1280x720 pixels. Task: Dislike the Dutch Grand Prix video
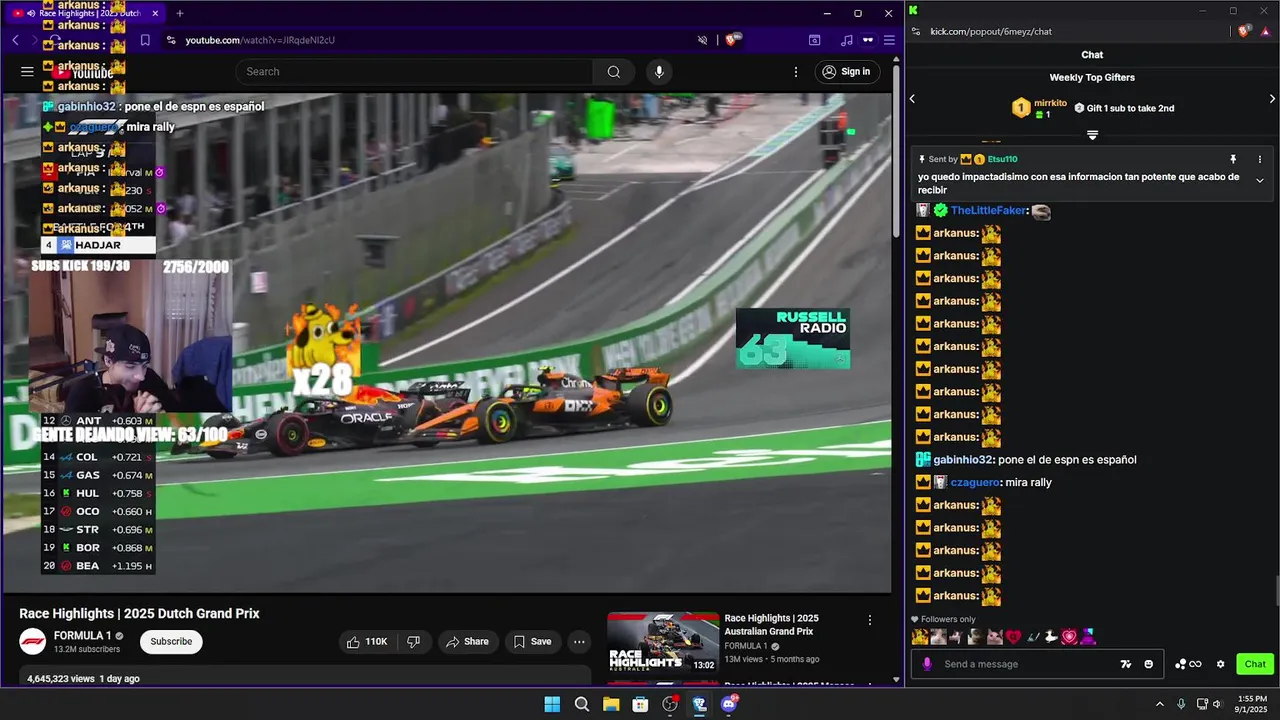[x=413, y=641]
